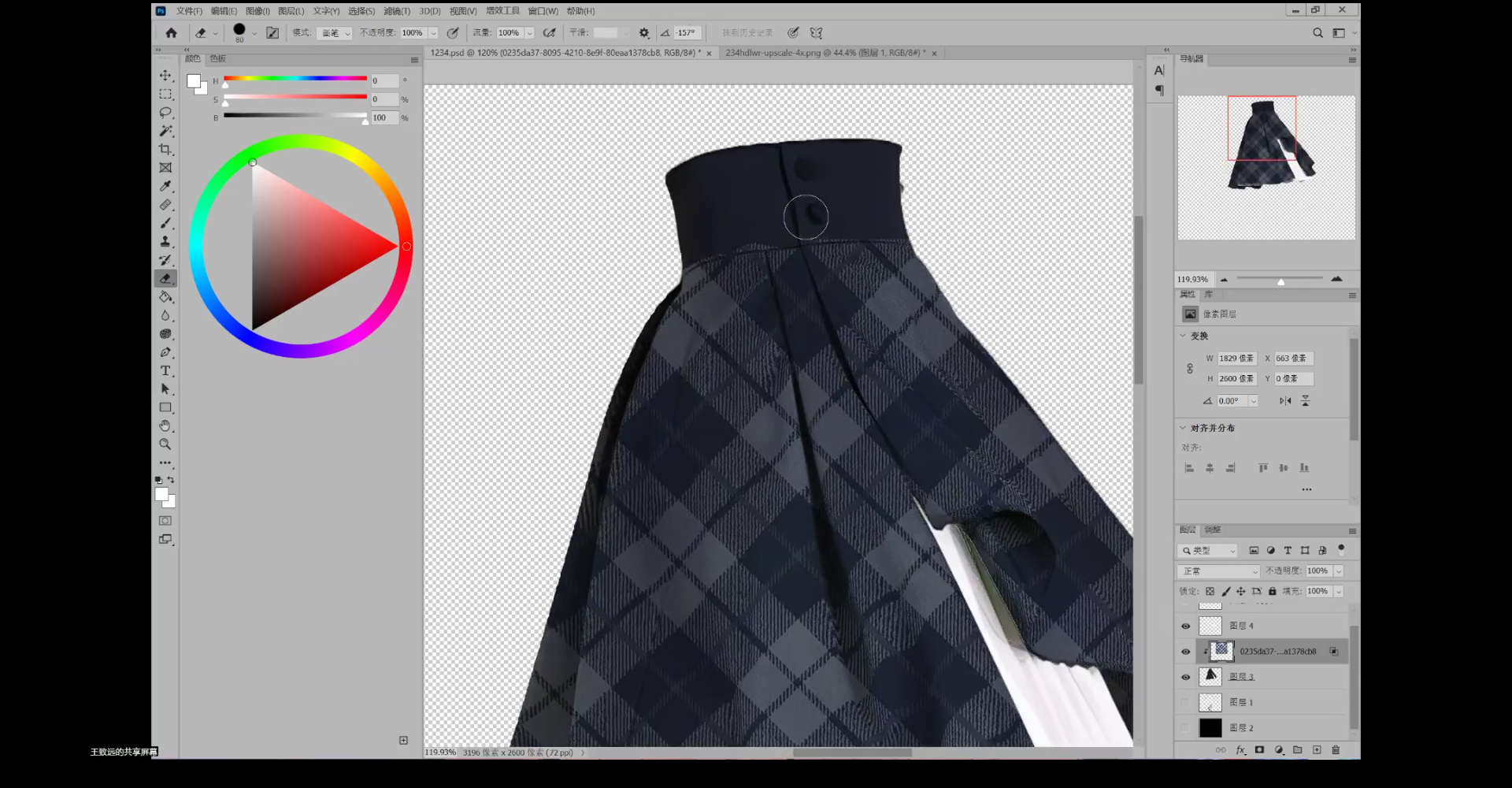Select the Paint Bucket tool
The image size is (1512, 788).
165,297
